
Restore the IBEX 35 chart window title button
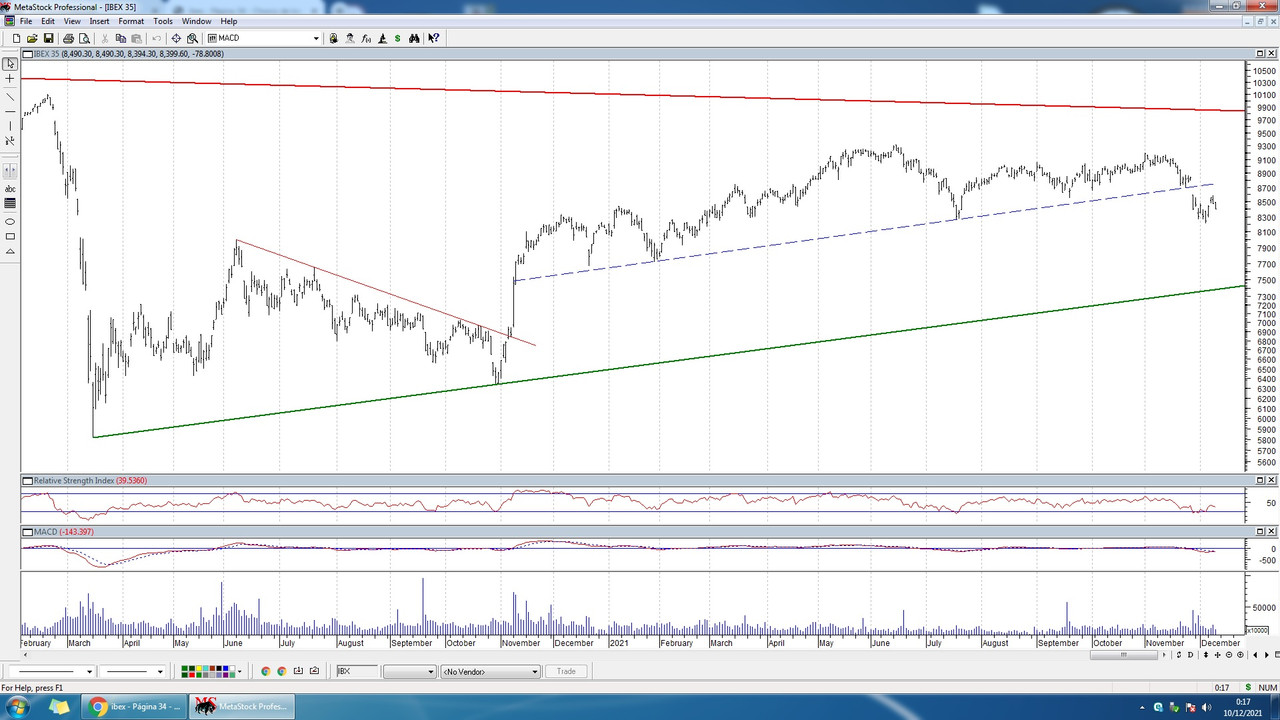pos(1258,53)
